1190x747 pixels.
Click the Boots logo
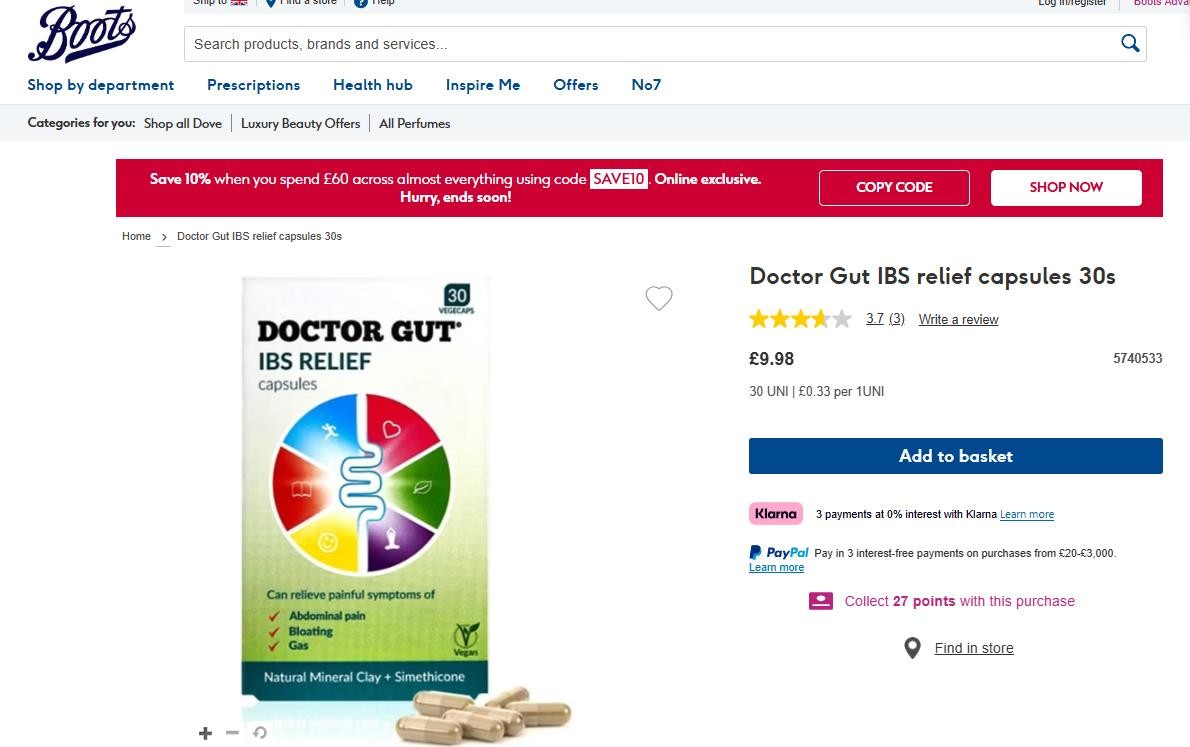coord(82,33)
